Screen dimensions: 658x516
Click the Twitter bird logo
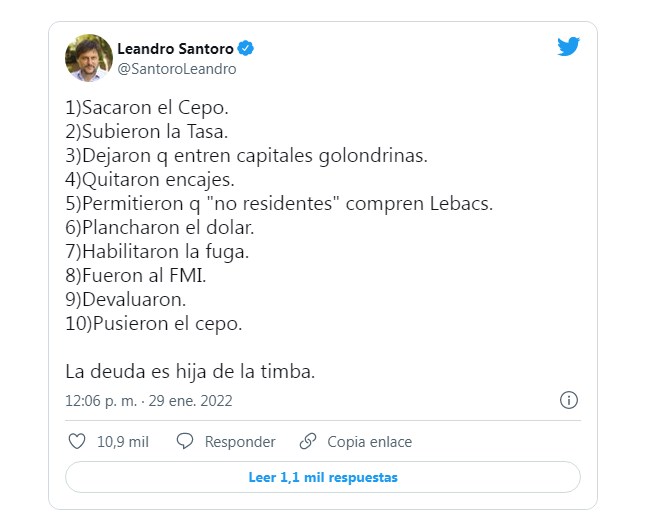pos(568,47)
